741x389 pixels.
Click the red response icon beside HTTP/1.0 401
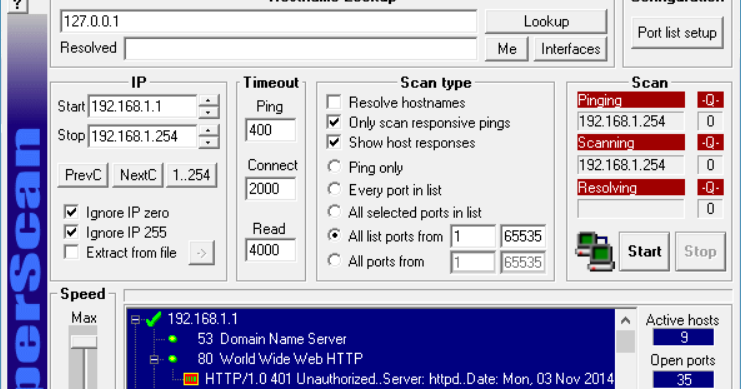191,379
